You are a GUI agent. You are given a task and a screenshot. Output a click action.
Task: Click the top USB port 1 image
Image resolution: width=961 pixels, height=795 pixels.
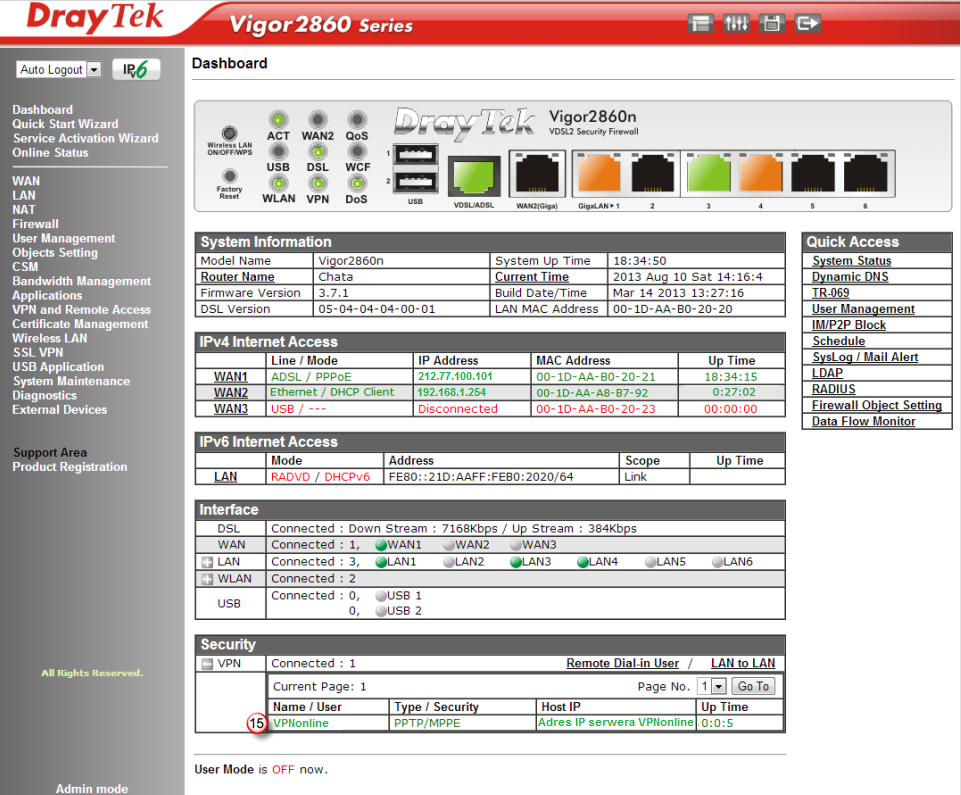pyautogui.click(x=416, y=154)
